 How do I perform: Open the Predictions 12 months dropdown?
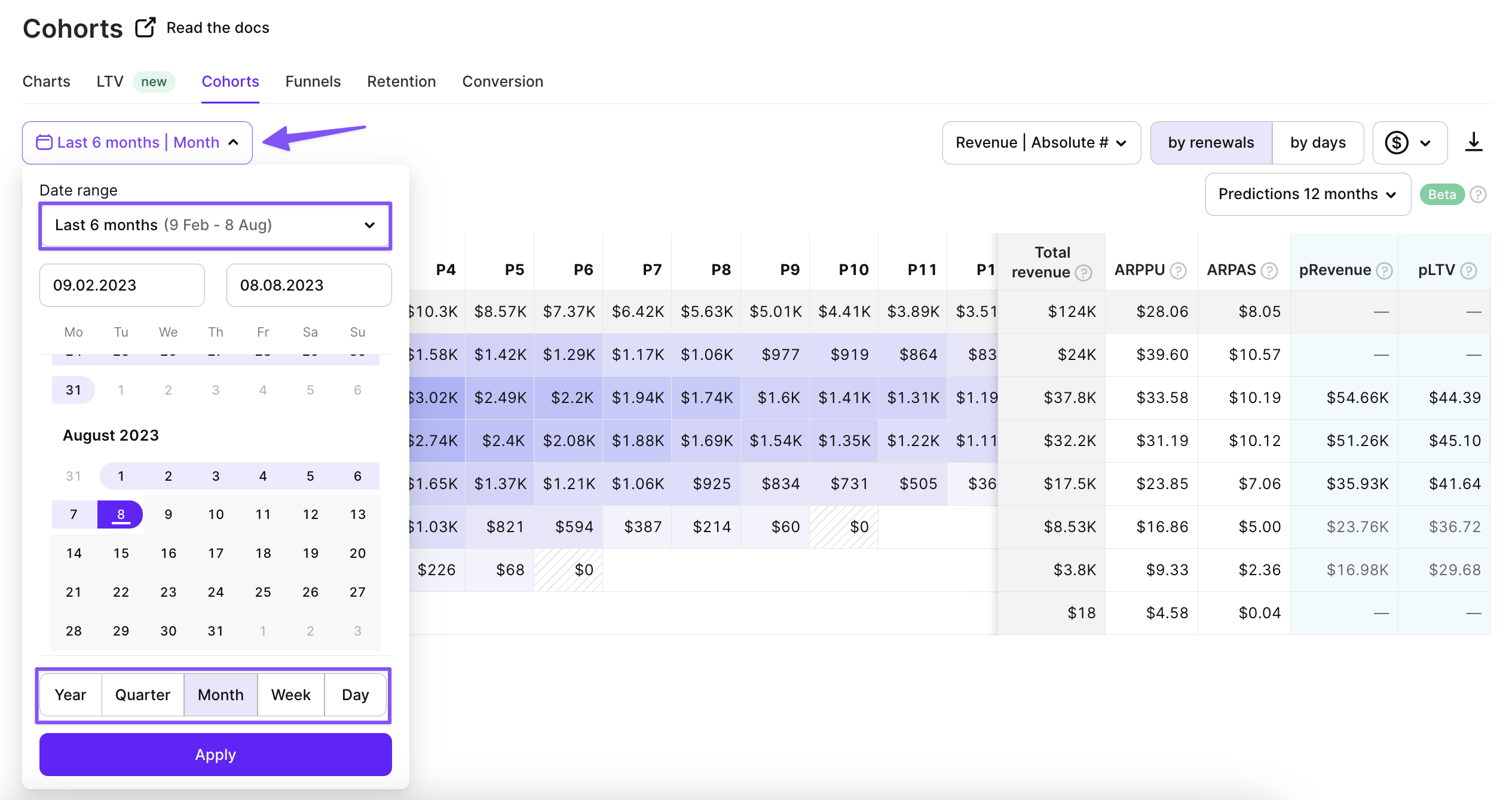(1308, 194)
